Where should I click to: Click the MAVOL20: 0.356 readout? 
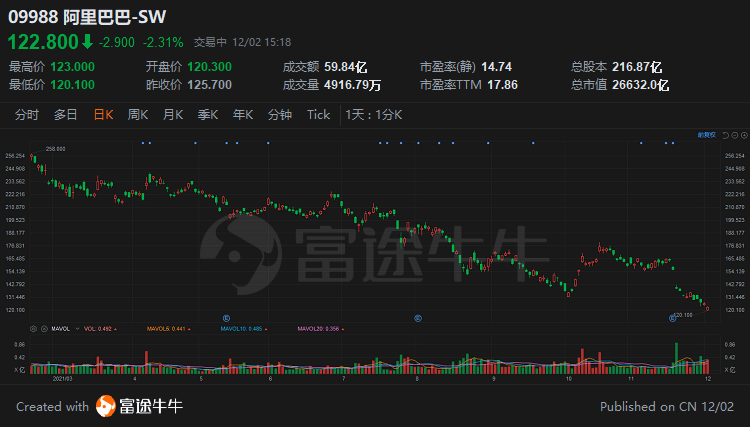click(x=318, y=329)
